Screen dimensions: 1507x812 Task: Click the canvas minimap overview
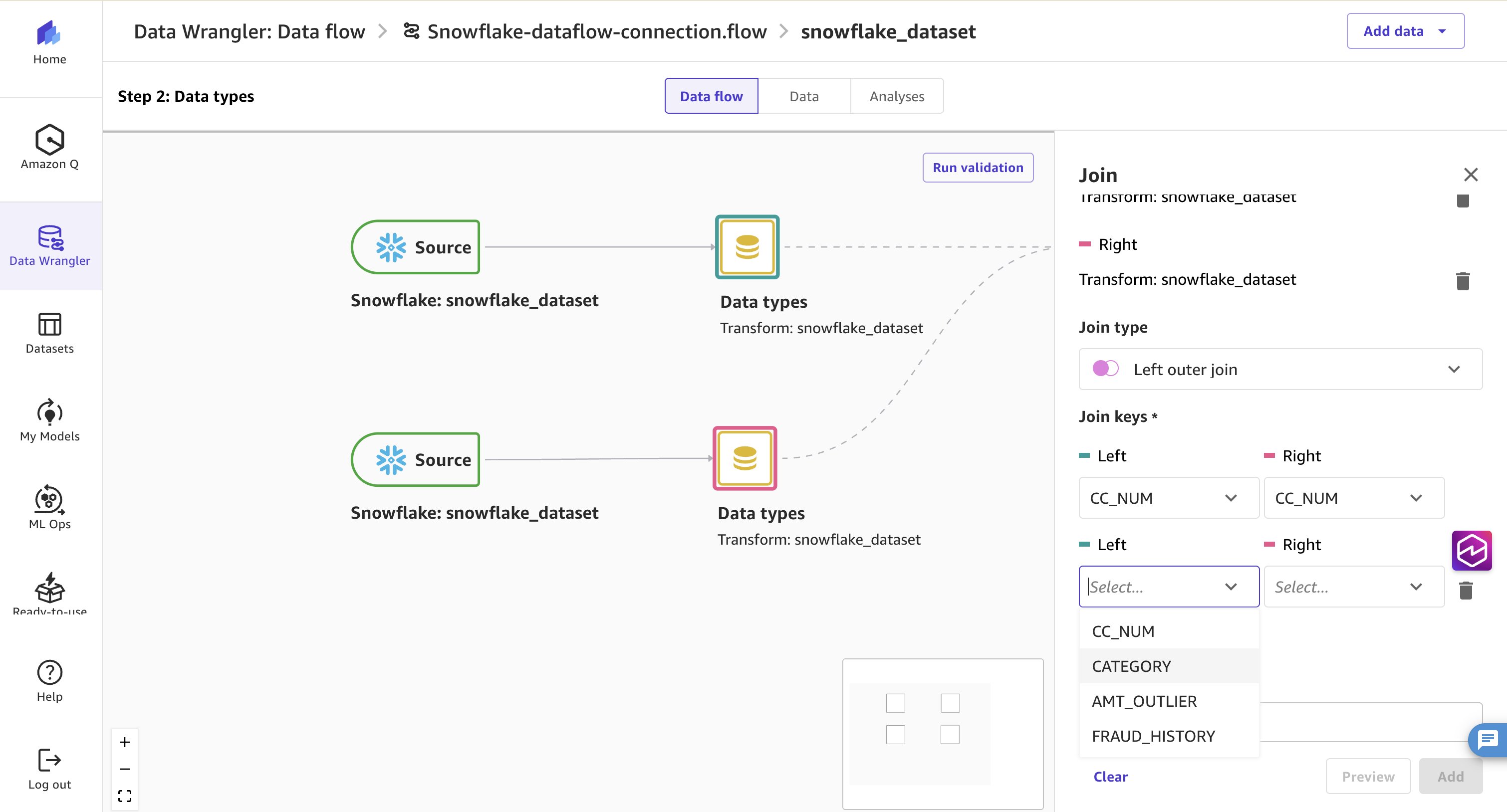coord(943,734)
